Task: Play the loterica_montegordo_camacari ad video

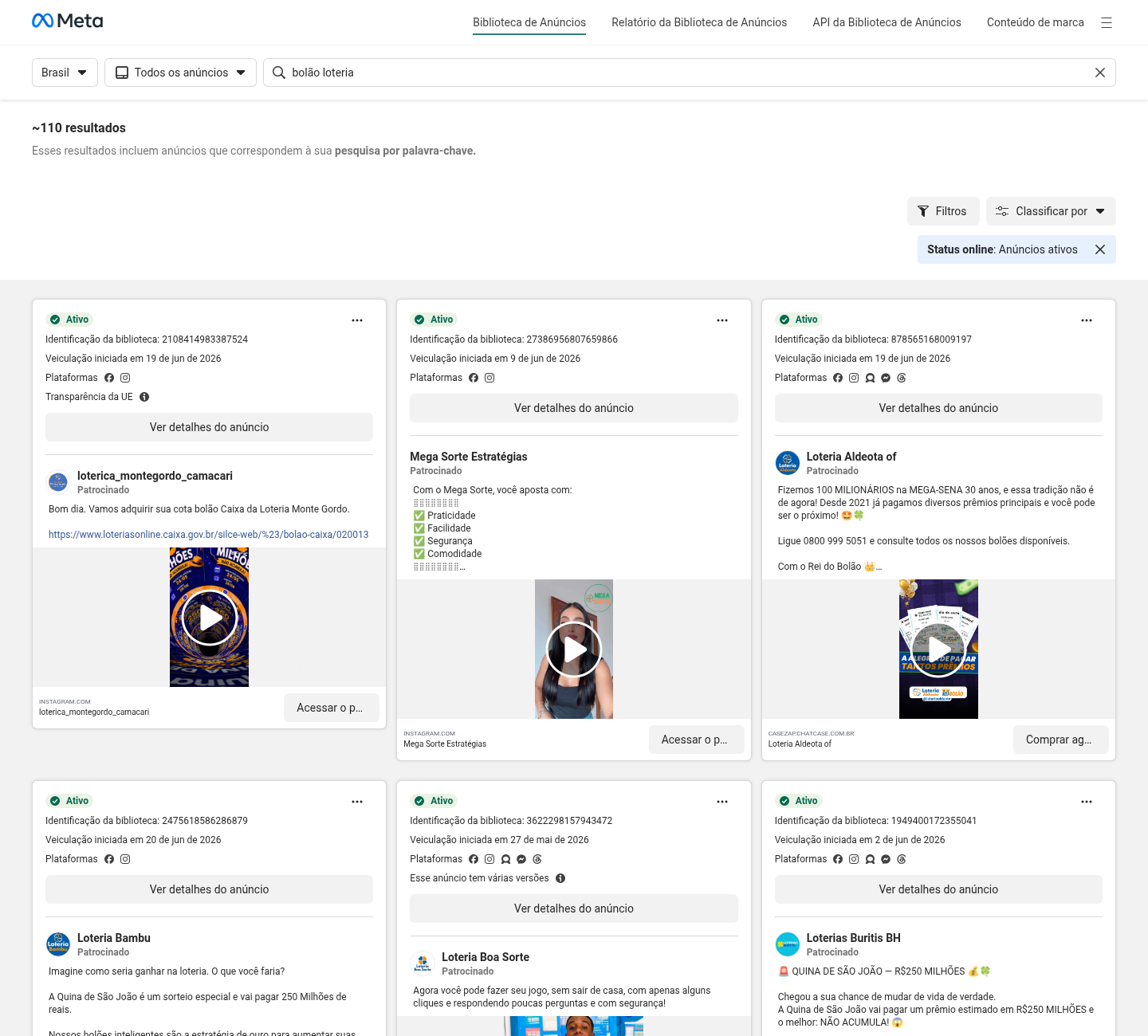Action: click(209, 618)
